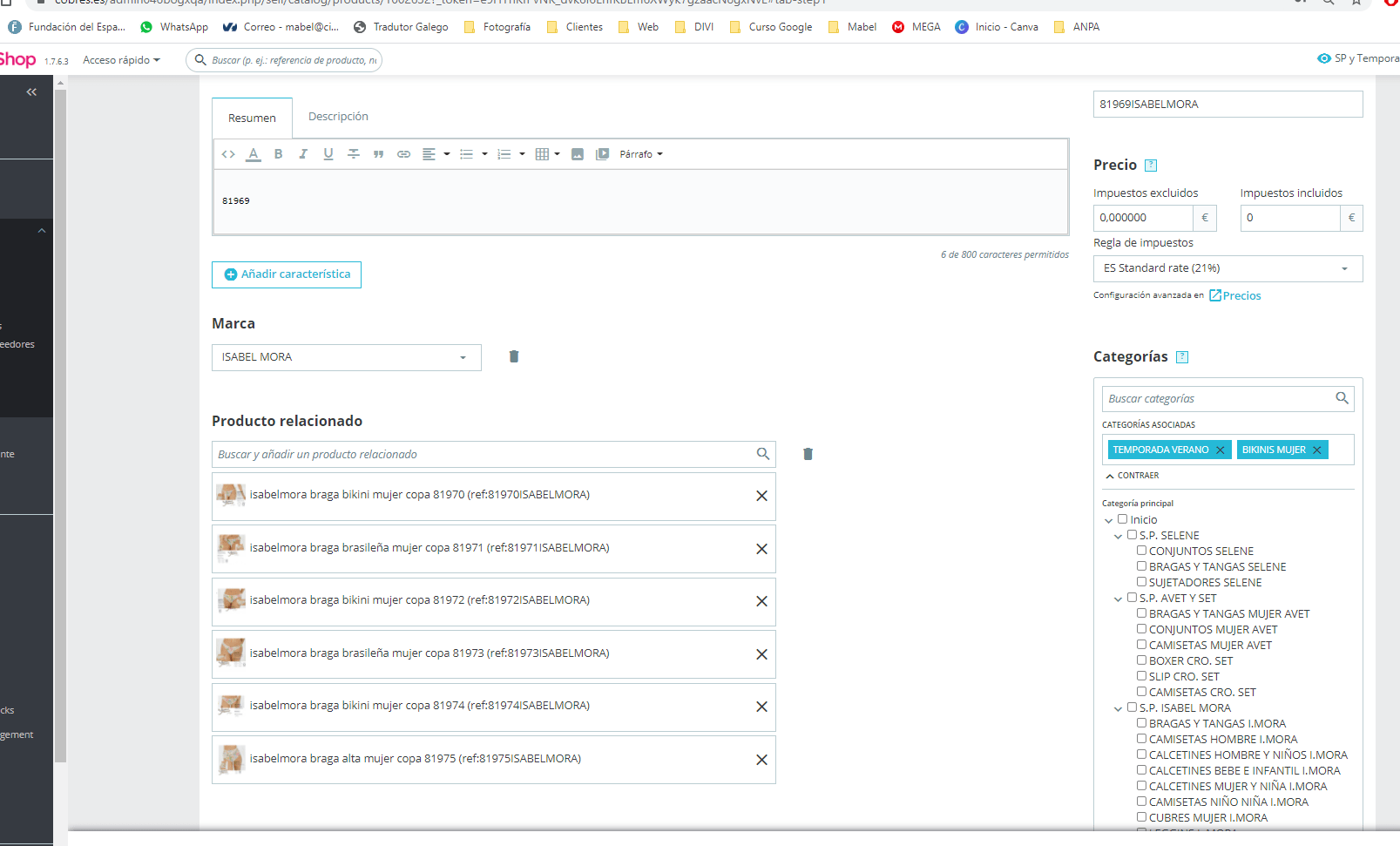This screenshot has height=846, width=1400.
Task: Insert image in editor
Action: pos(578,154)
